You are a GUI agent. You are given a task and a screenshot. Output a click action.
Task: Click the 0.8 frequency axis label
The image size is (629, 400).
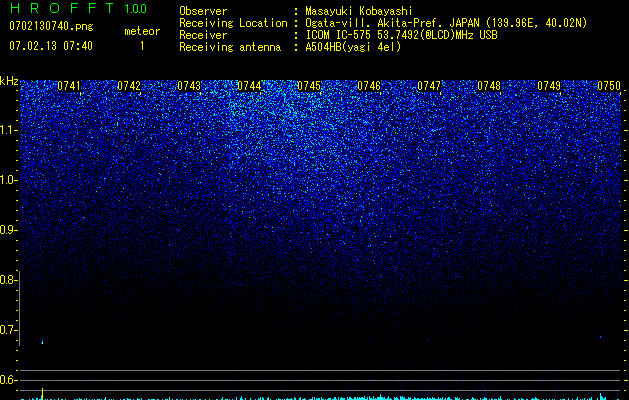point(8,280)
